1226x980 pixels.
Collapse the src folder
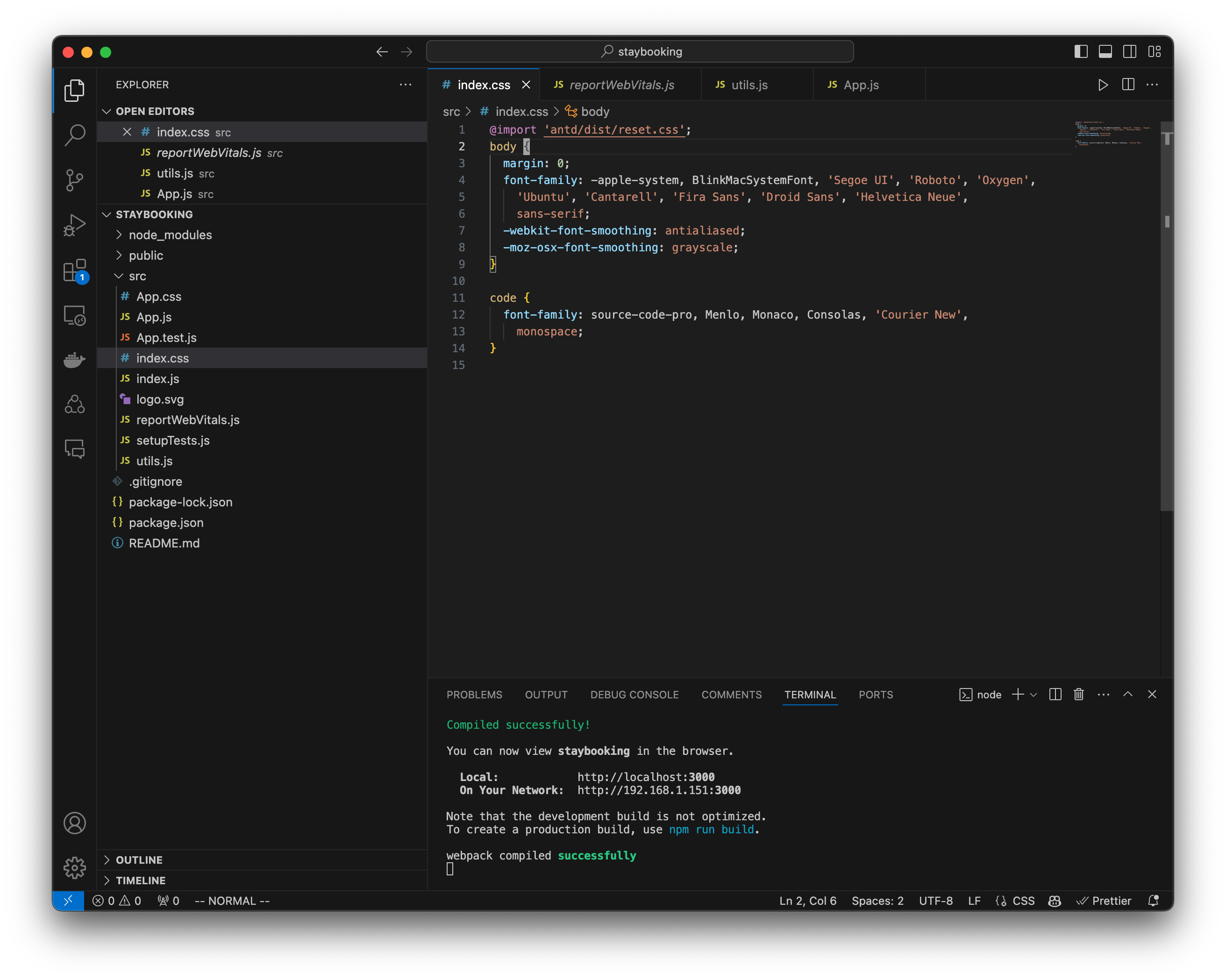tap(137, 276)
